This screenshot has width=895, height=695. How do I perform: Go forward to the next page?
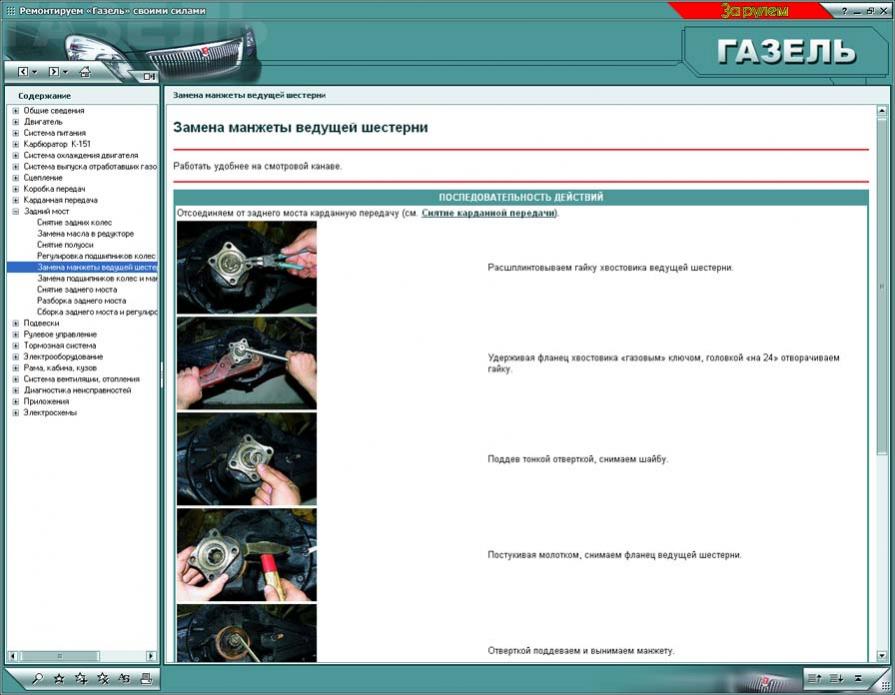(54, 71)
